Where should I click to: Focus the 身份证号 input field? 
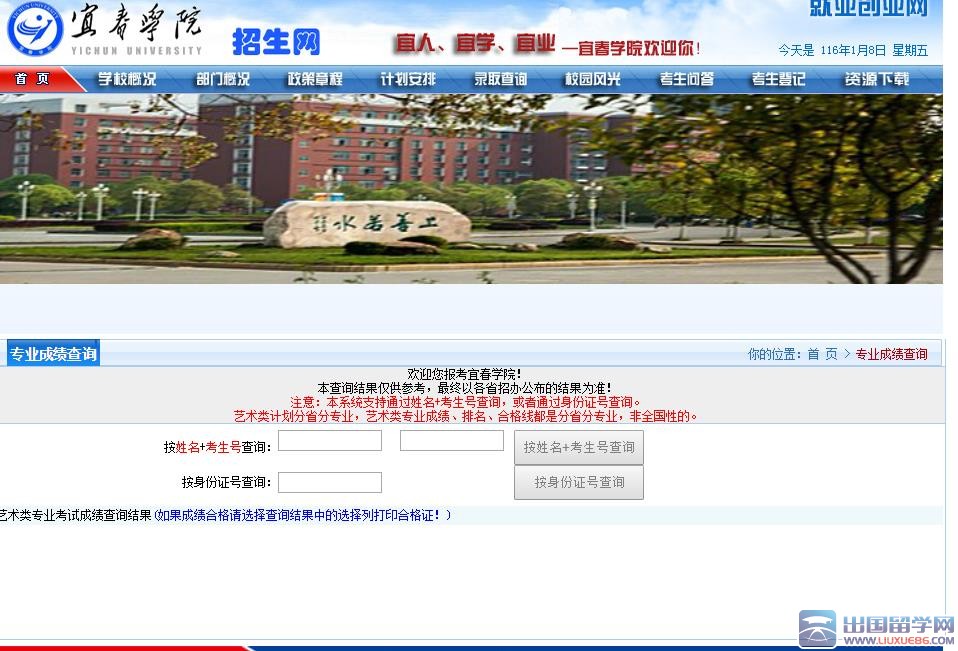coord(330,483)
